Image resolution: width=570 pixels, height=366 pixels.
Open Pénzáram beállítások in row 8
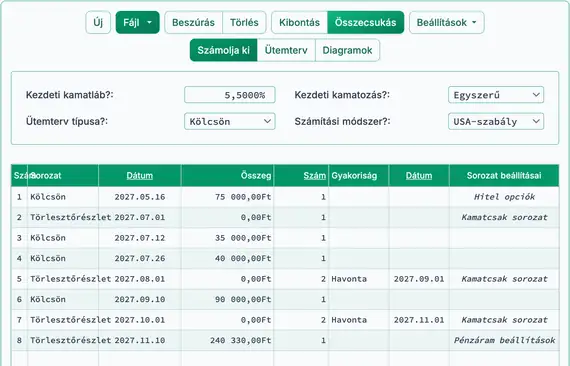(x=504, y=341)
